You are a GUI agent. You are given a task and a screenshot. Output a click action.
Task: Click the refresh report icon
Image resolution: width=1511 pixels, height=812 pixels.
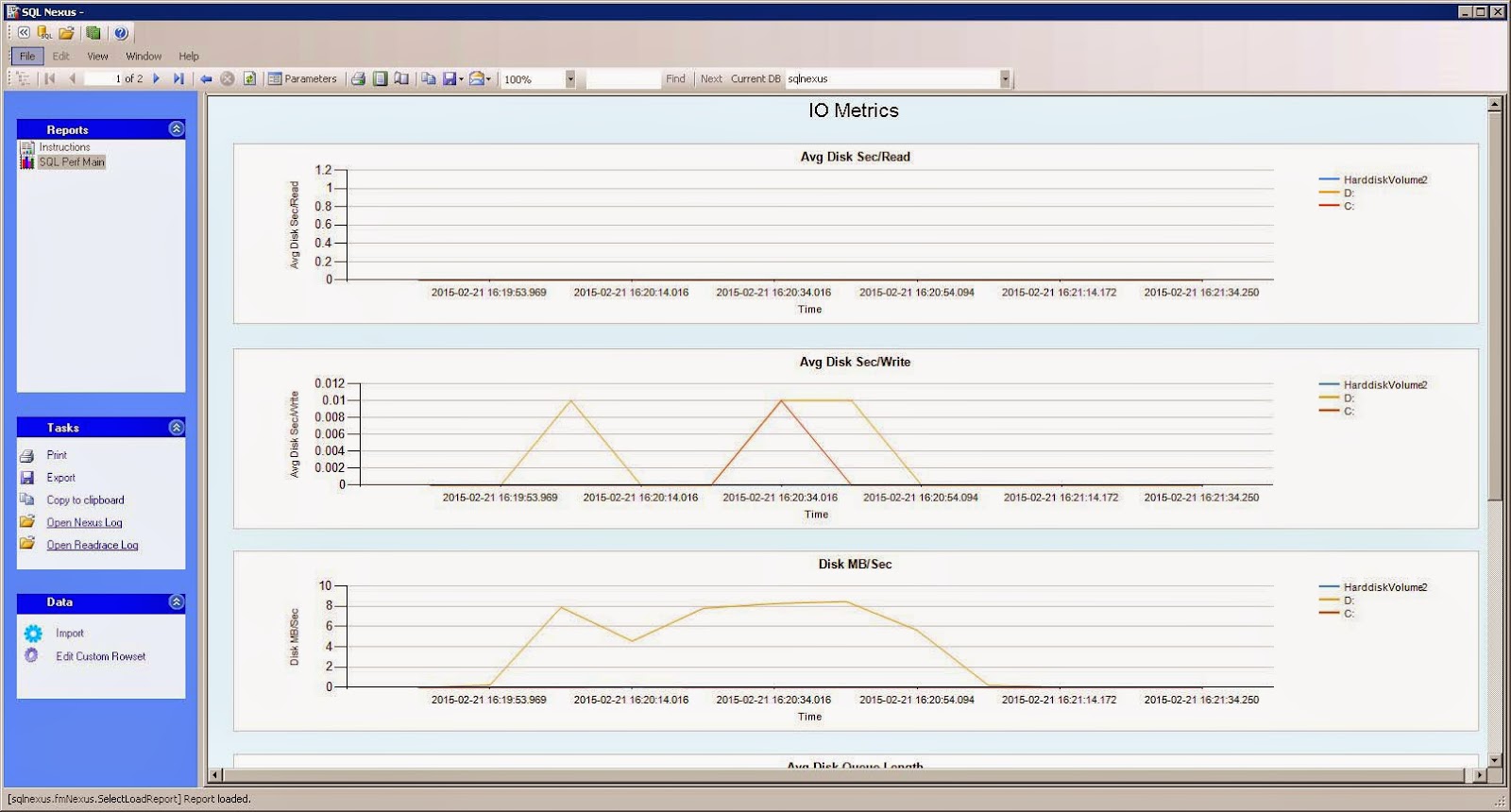pos(249,79)
